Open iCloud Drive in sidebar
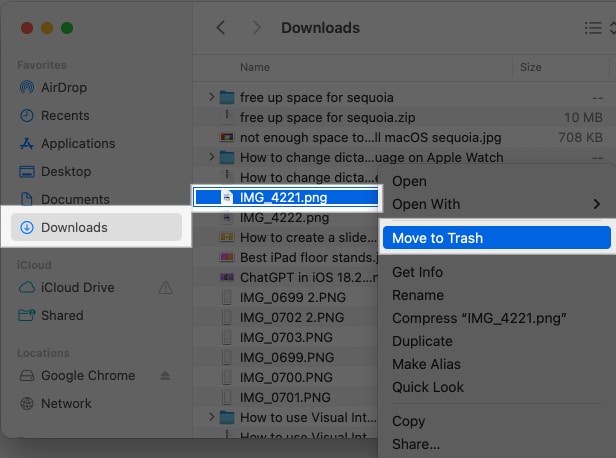The image size is (616, 458). (x=67, y=288)
